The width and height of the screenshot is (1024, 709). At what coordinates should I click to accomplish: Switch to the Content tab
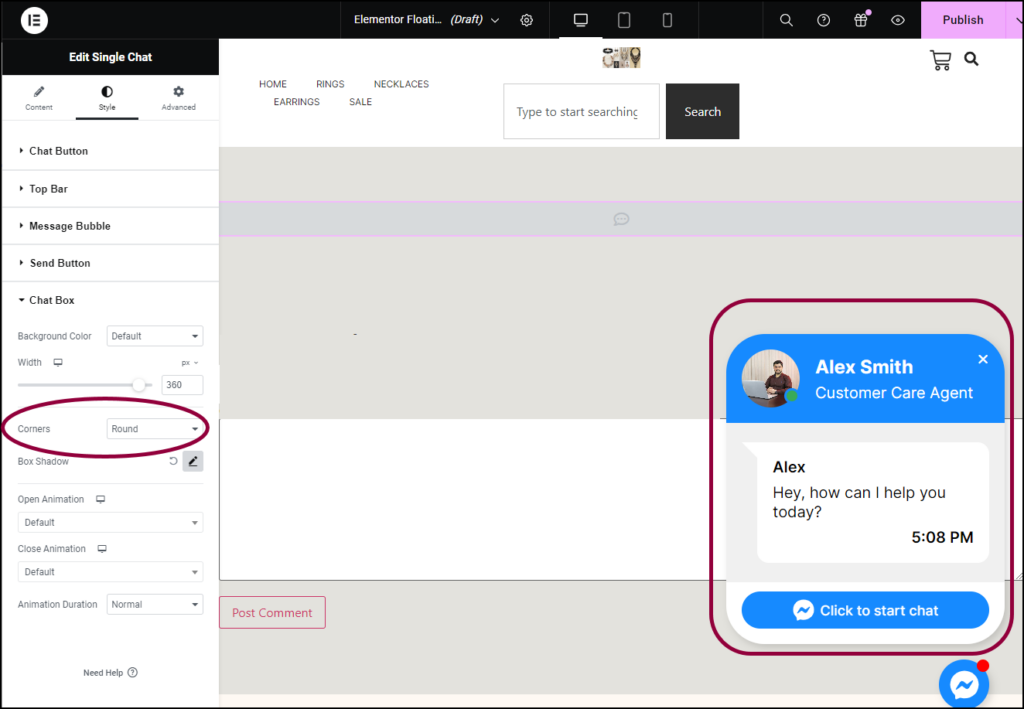click(38, 97)
